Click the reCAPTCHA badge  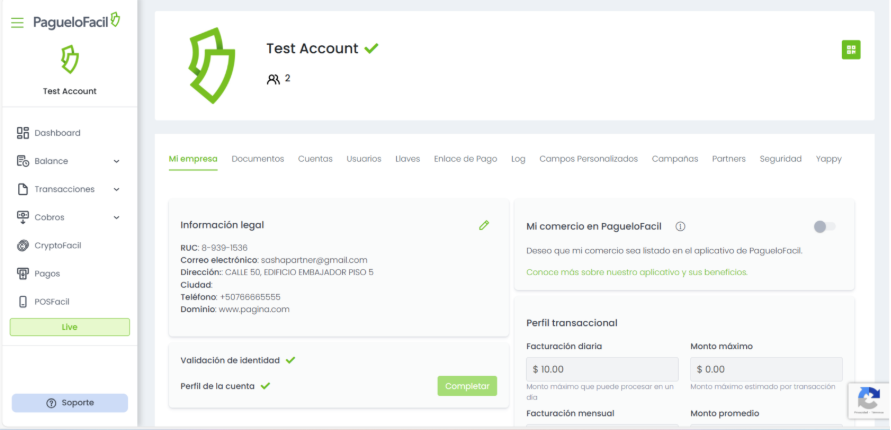[x=868, y=400]
